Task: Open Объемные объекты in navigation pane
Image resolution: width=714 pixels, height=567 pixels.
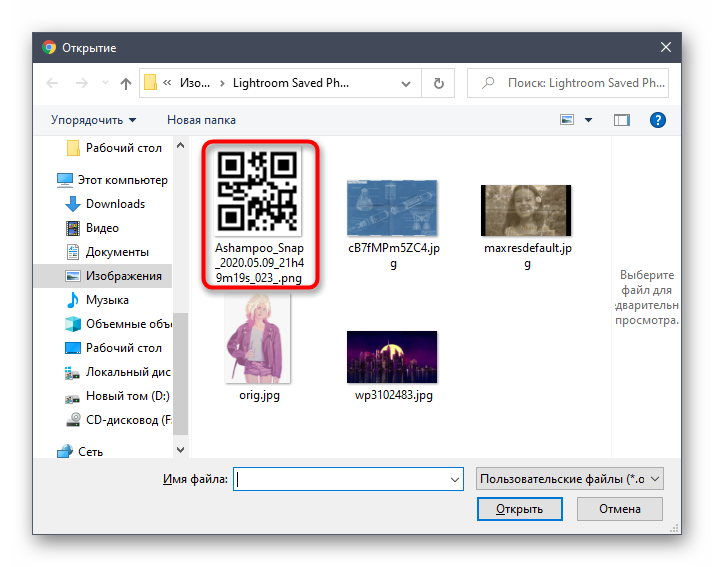Action: click(118, 324)
